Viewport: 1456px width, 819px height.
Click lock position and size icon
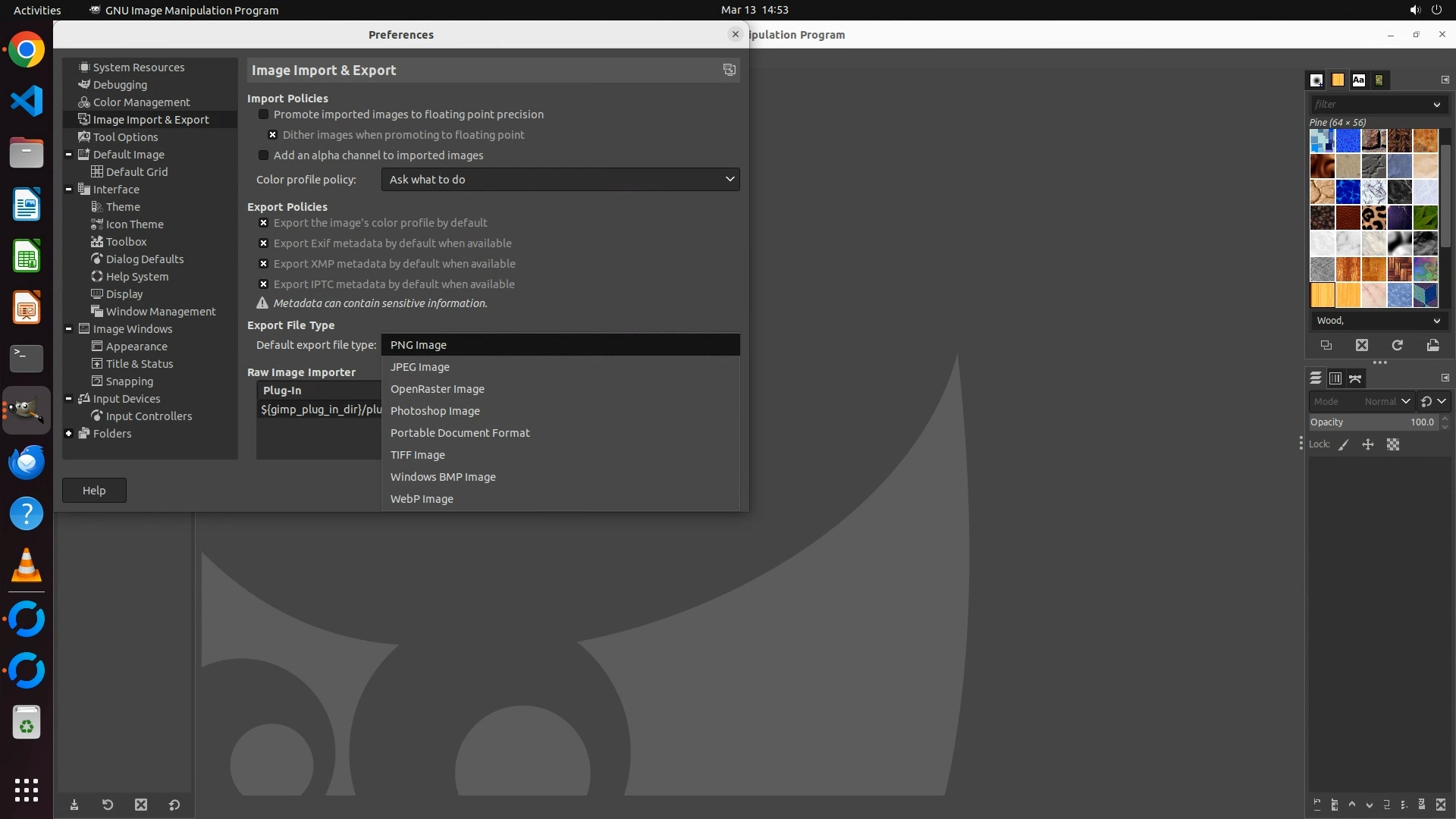coord(1368,444)
